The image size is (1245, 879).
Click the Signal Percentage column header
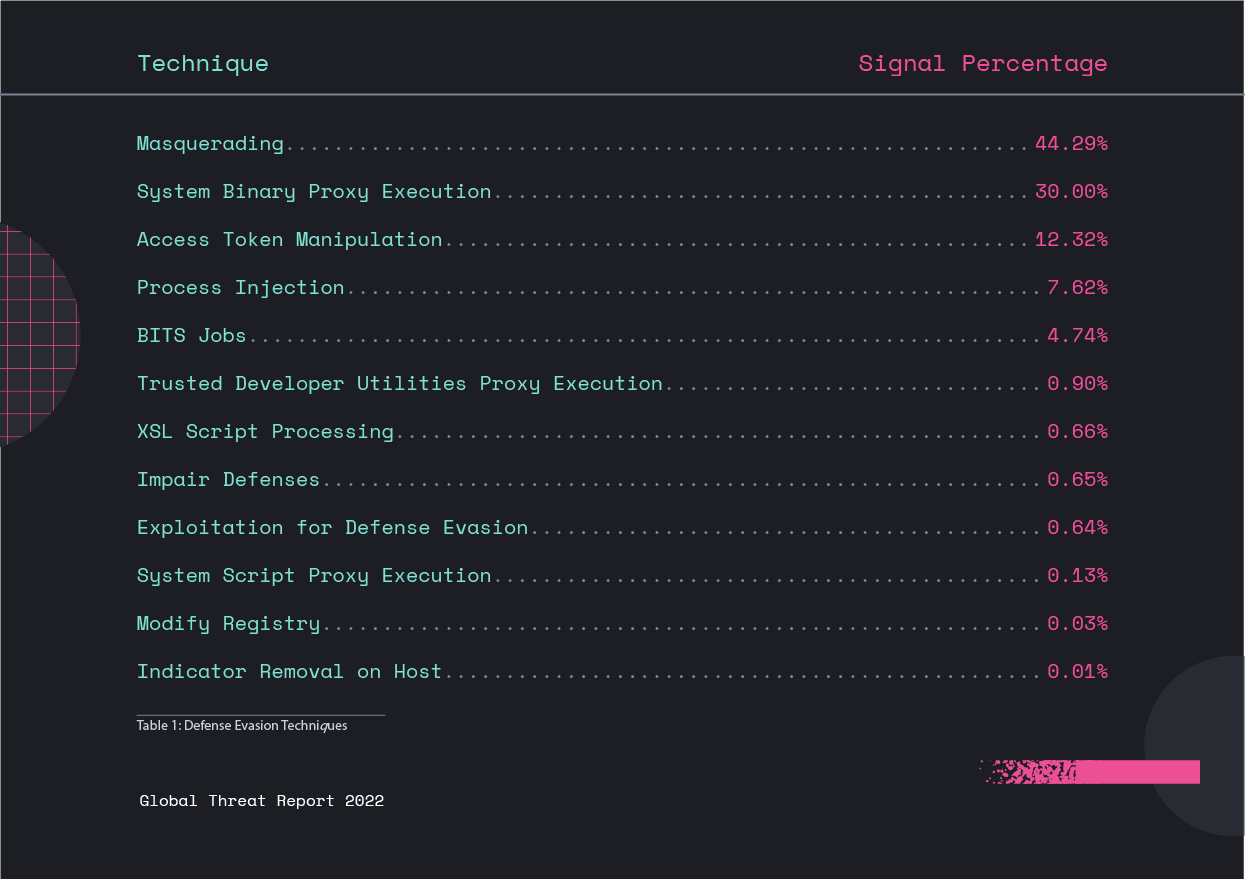[982, 63]
